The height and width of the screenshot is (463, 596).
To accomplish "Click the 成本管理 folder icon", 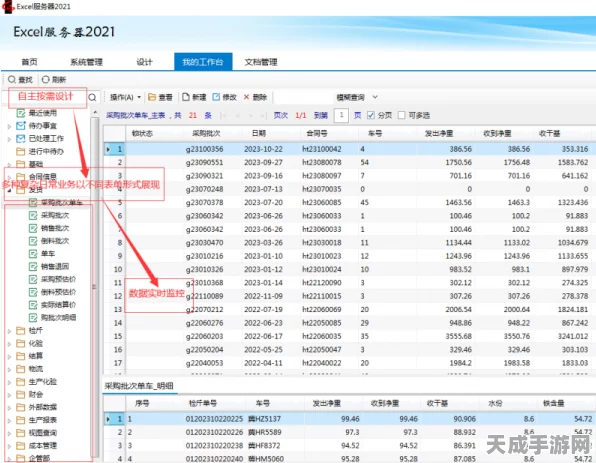I will tap(21, 446).
